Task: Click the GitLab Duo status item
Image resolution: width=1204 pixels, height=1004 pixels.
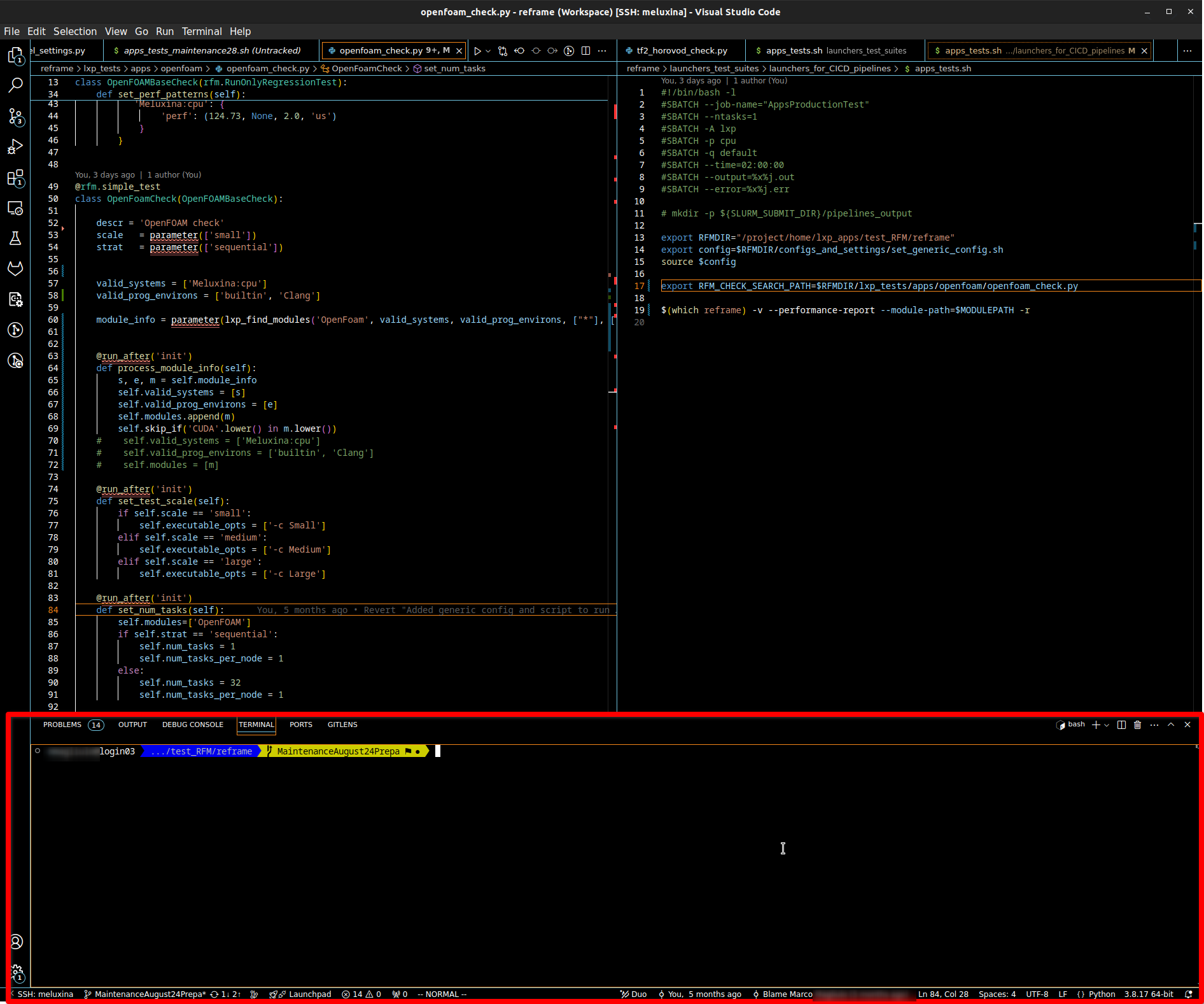Action: click(634, 994)
